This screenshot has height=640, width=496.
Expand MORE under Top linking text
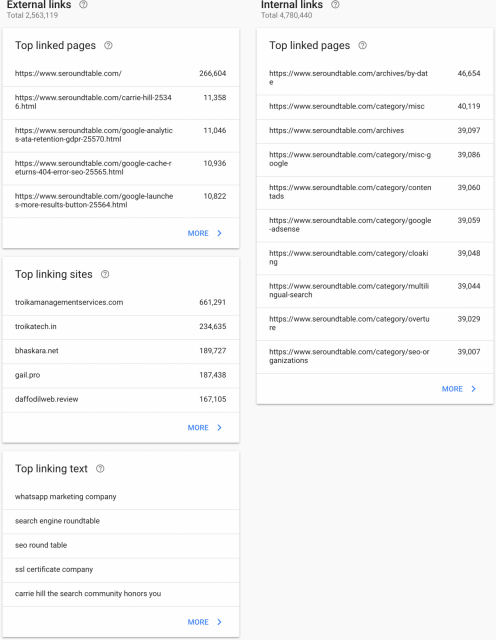(205, 622)
